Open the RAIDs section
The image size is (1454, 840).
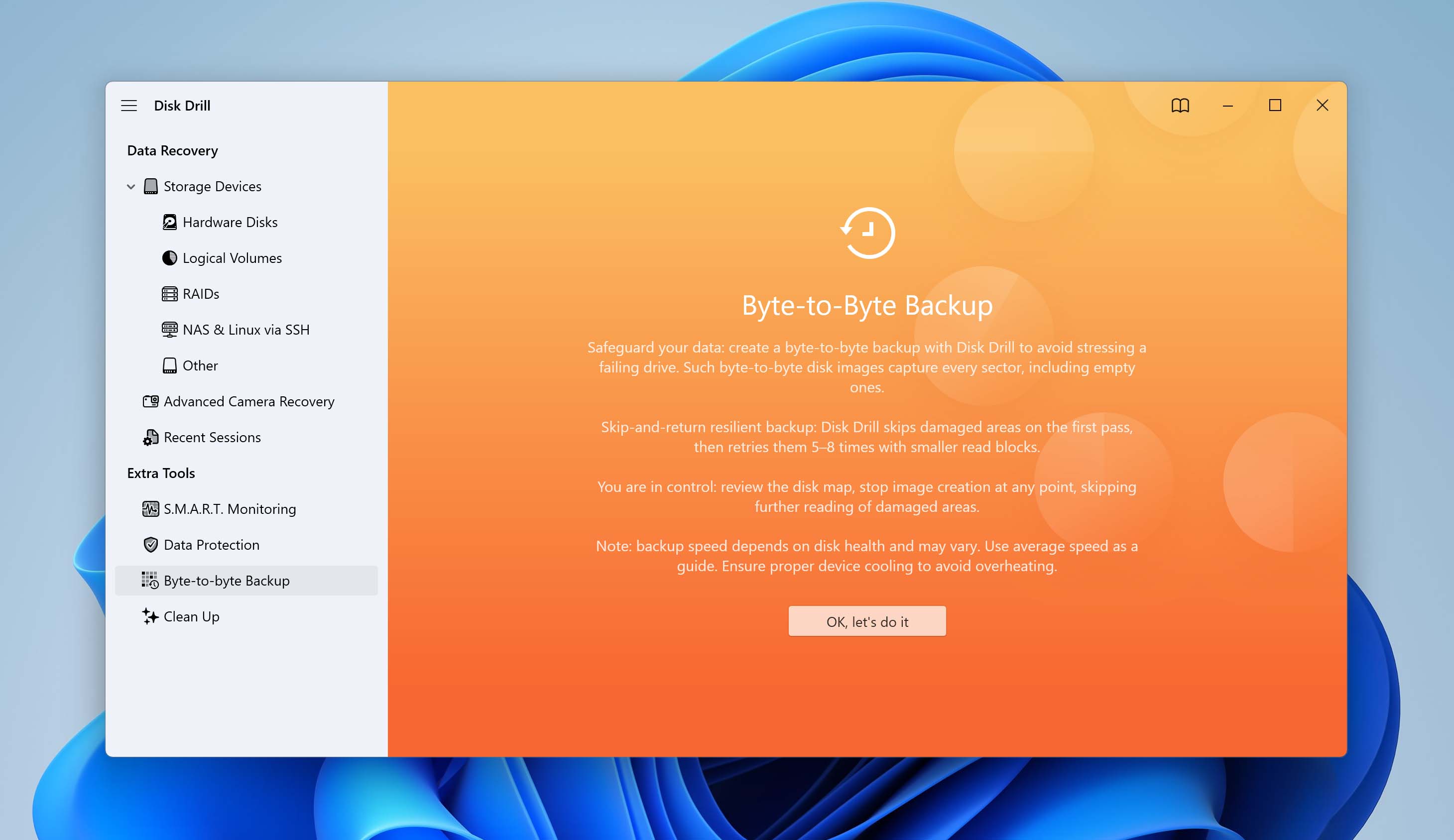click(200, 294)
